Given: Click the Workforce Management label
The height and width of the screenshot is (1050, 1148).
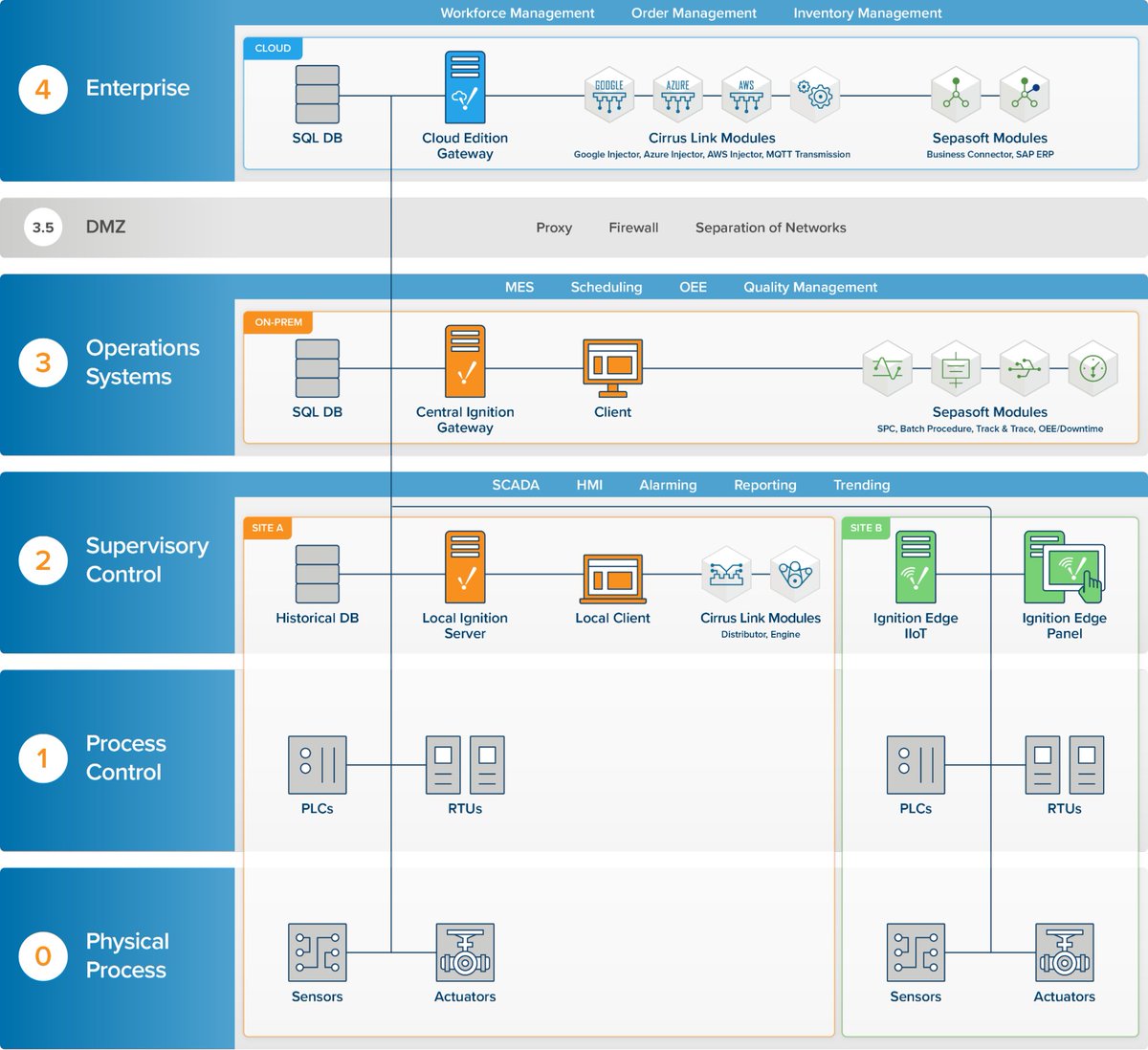Looking at the screenshot, I should click(x=518, y=13).
